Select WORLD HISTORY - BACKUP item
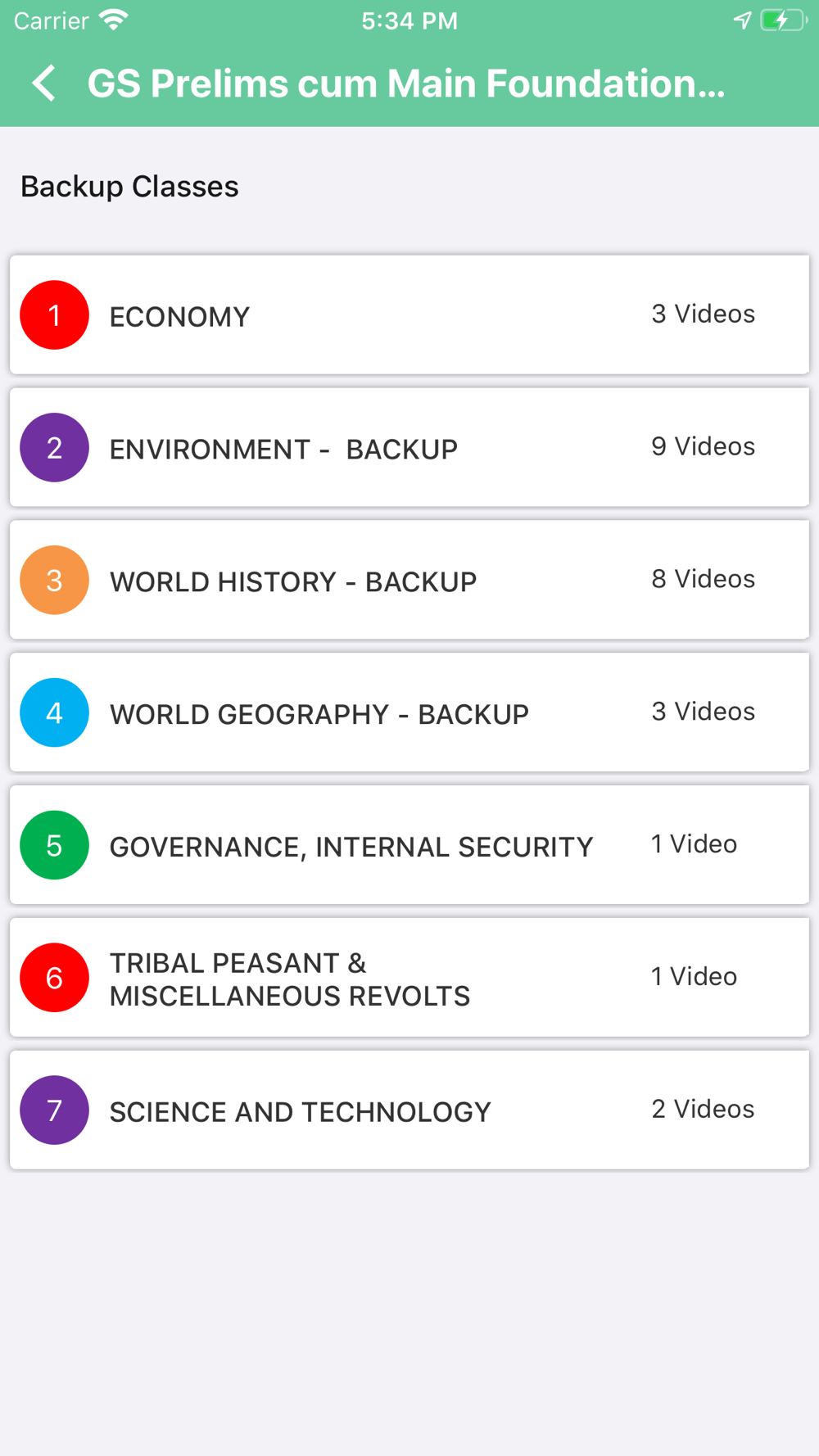Viewport: 819px width, 1456px height. click(409, 581)
